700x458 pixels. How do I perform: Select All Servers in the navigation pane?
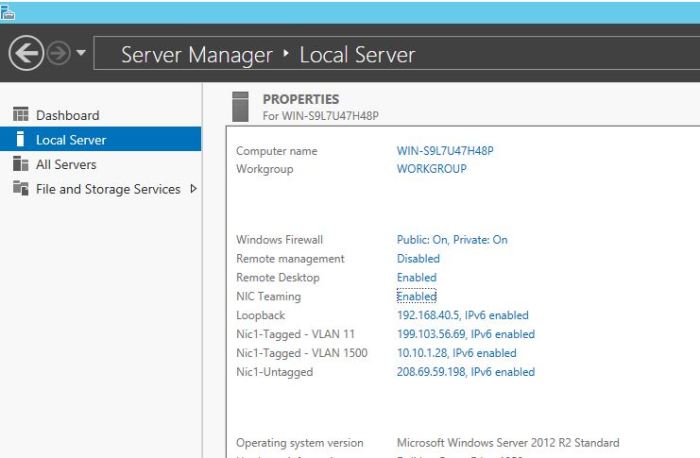[66, 164]
